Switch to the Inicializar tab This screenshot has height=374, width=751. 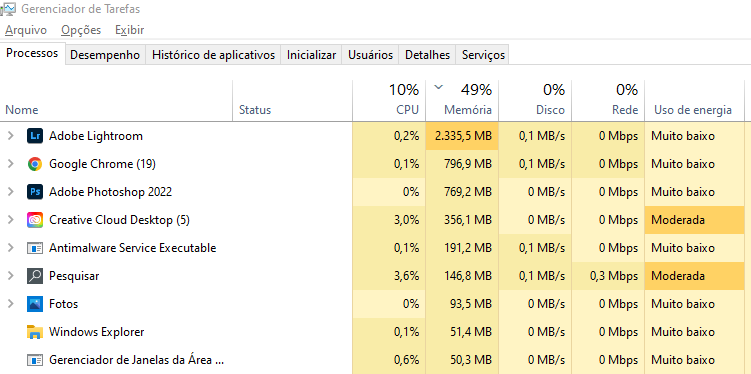pyautogui.click(x=311, y=55)
